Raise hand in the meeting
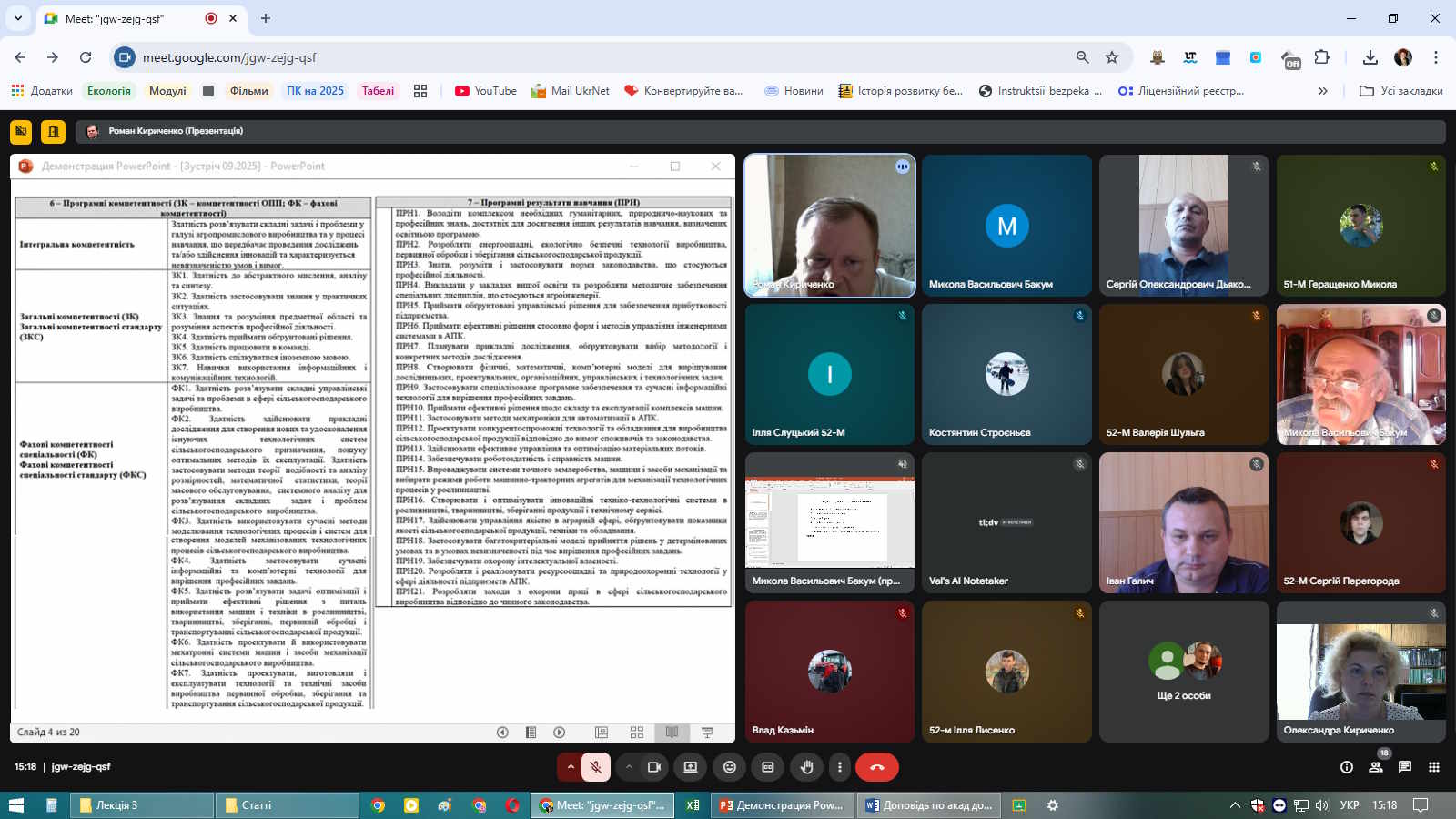Viewport: 1456px width, 819px height. click(x=806, y=767)
